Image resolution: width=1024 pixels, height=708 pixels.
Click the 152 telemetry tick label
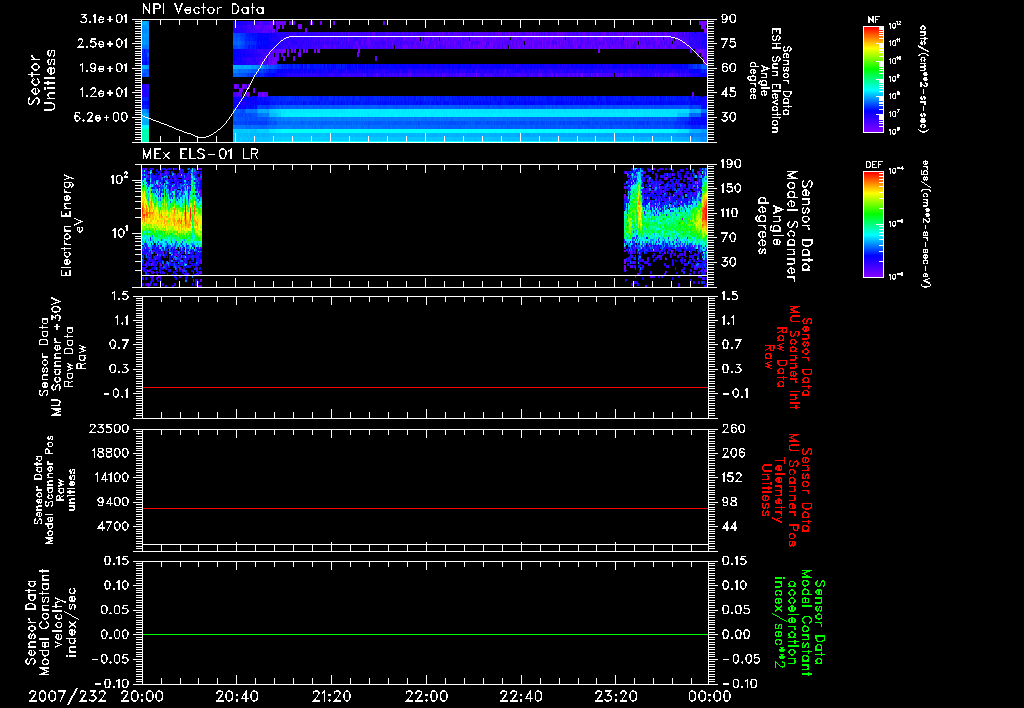click(731, 477)
